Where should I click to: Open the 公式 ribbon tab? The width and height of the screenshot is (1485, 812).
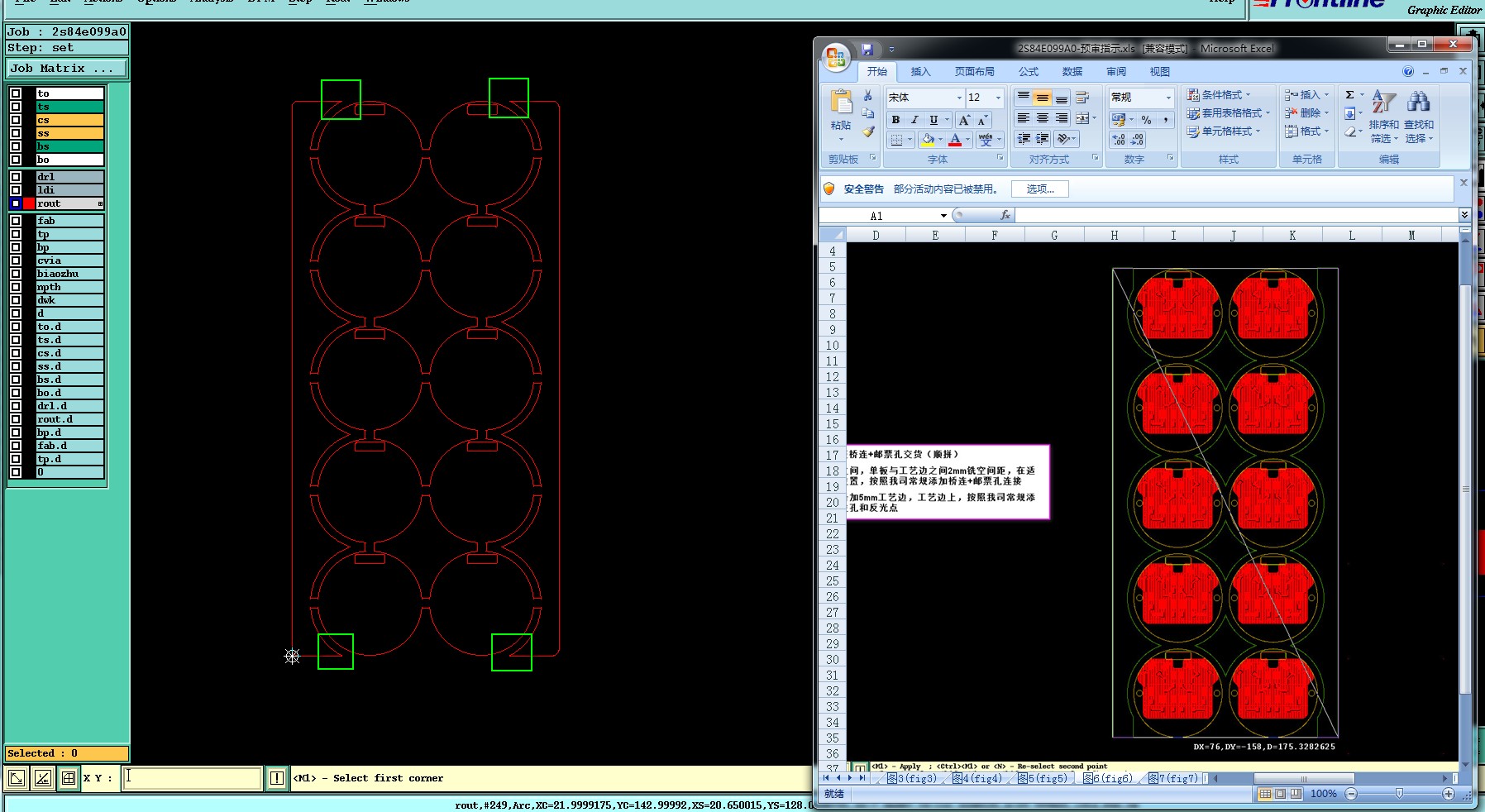(1029, 72)
